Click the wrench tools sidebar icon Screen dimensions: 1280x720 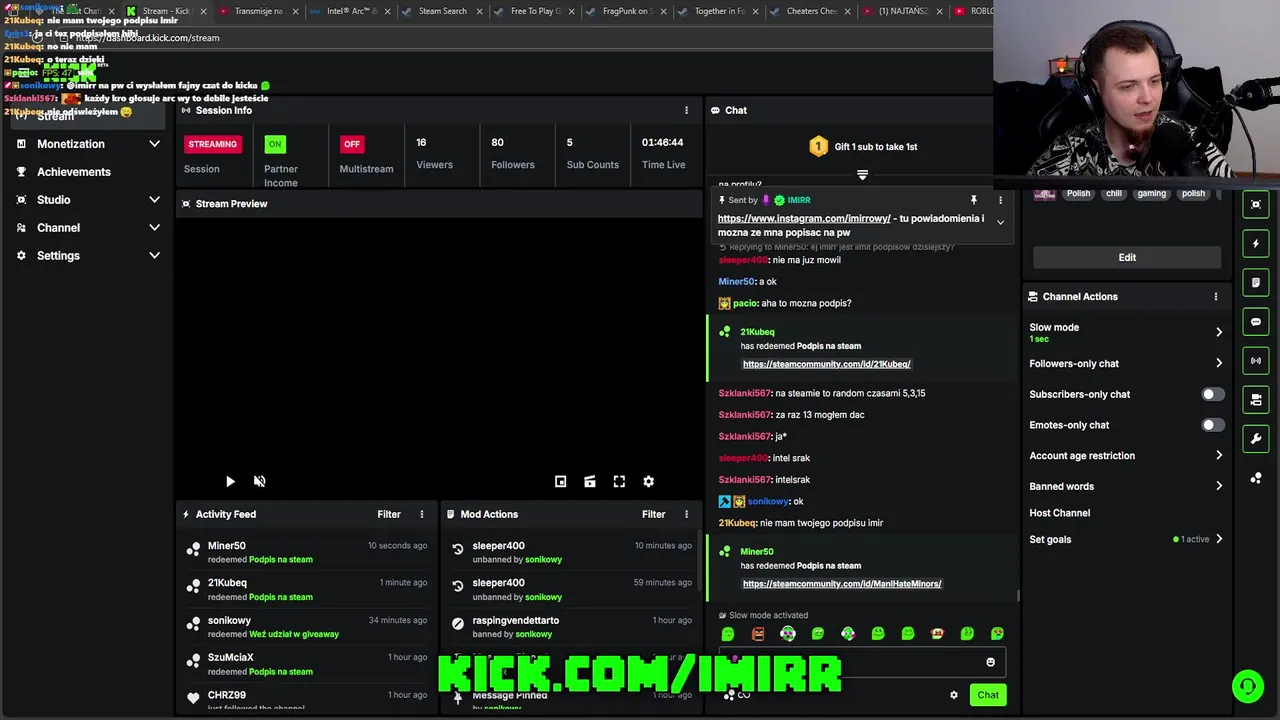(1256, 438)
